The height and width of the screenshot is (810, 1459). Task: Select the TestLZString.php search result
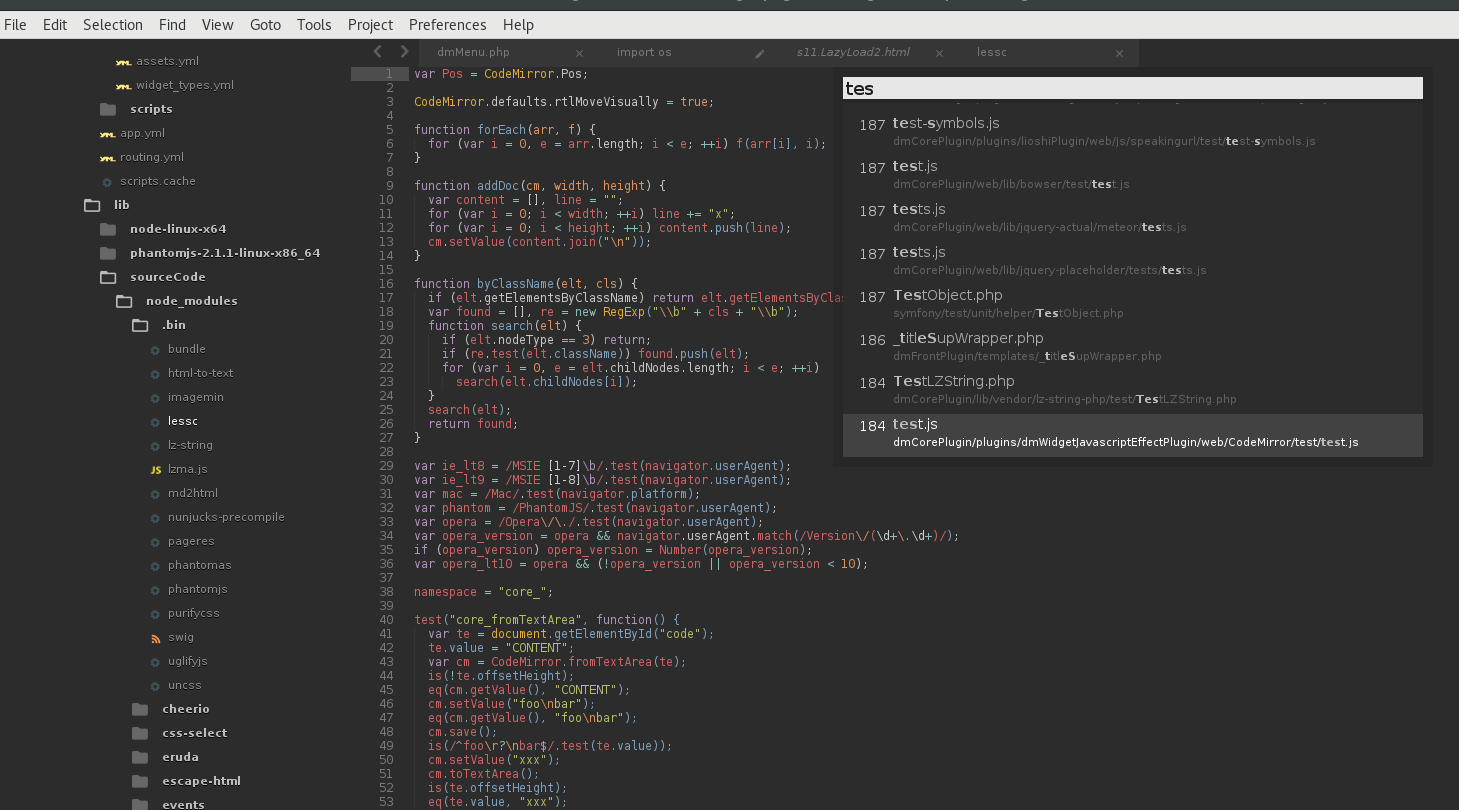click(1133, 390)
